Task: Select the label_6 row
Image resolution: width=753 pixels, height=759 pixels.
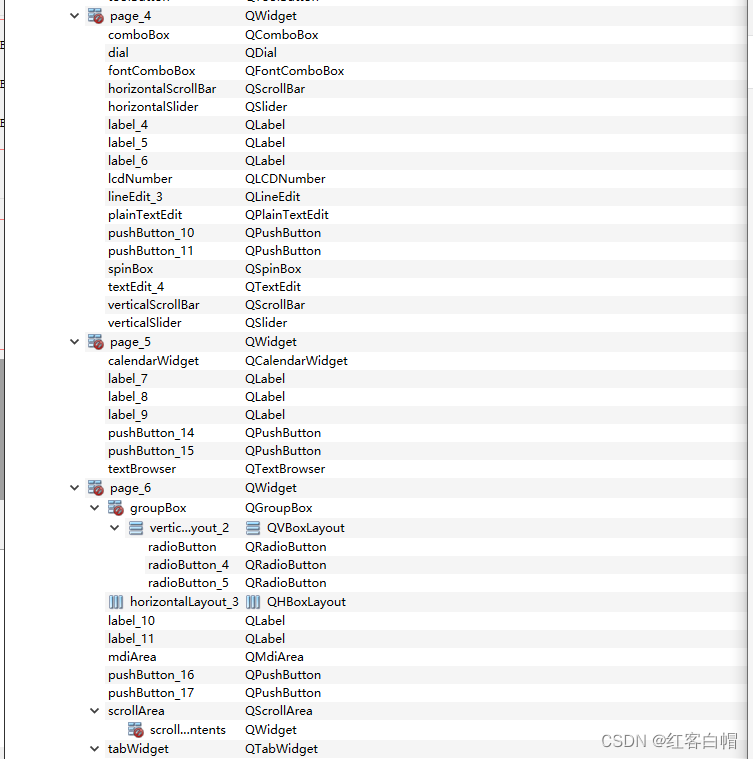Action: point(128,161)
